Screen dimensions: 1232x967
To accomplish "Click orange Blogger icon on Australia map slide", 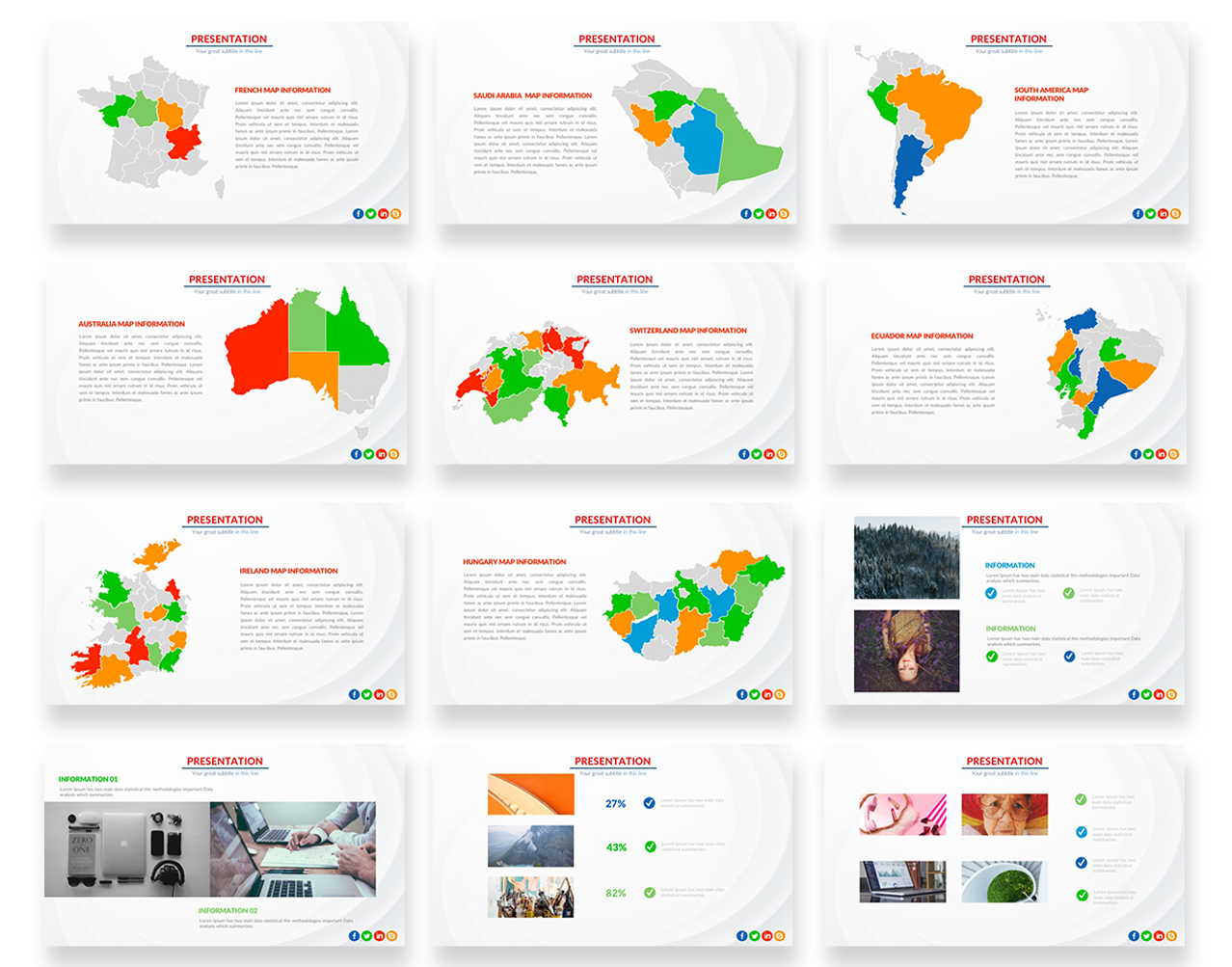I will click(394, 454).
